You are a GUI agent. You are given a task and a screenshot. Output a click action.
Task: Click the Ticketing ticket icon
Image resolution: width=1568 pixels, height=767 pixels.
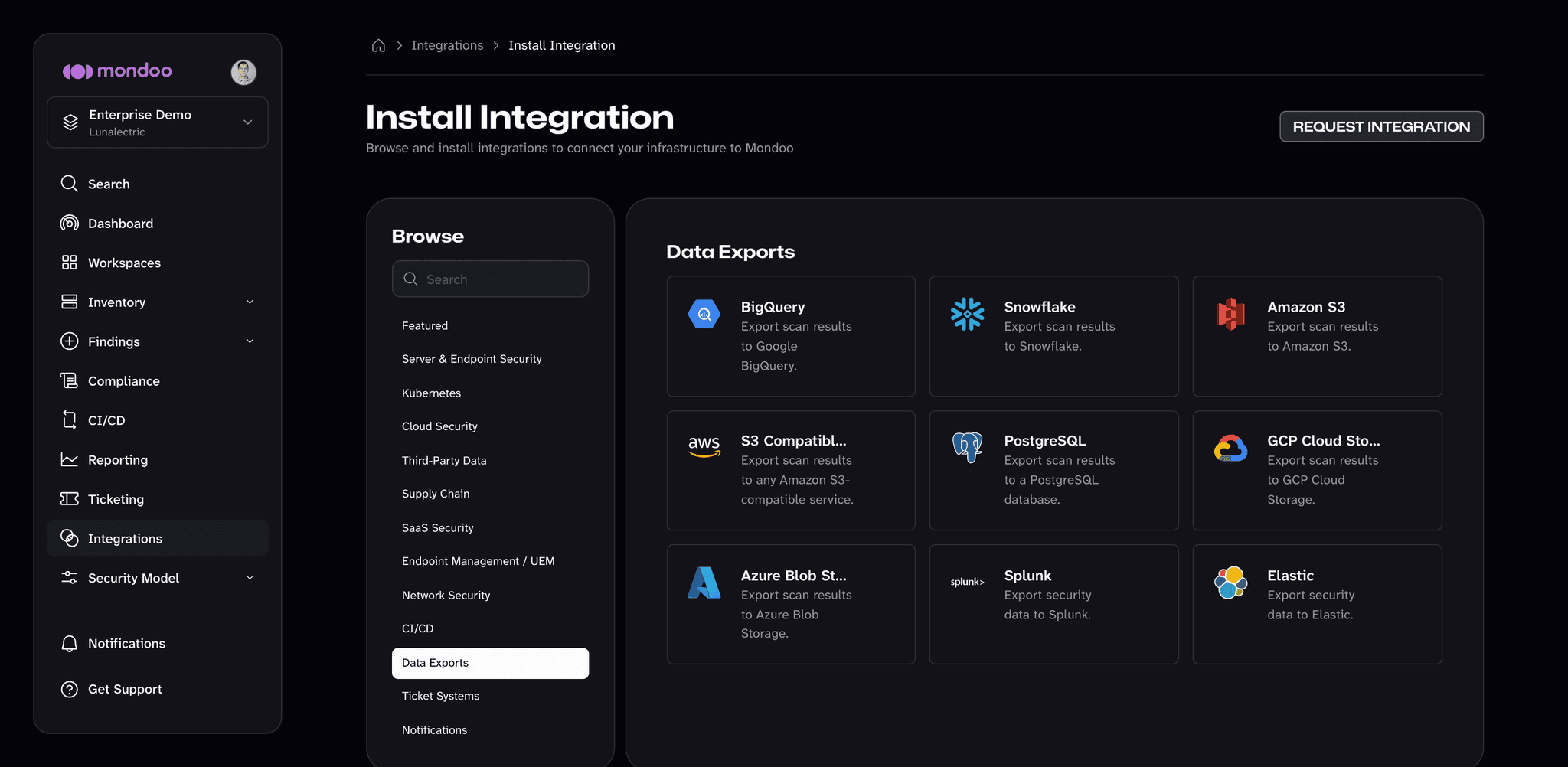[x=69, y=499]
